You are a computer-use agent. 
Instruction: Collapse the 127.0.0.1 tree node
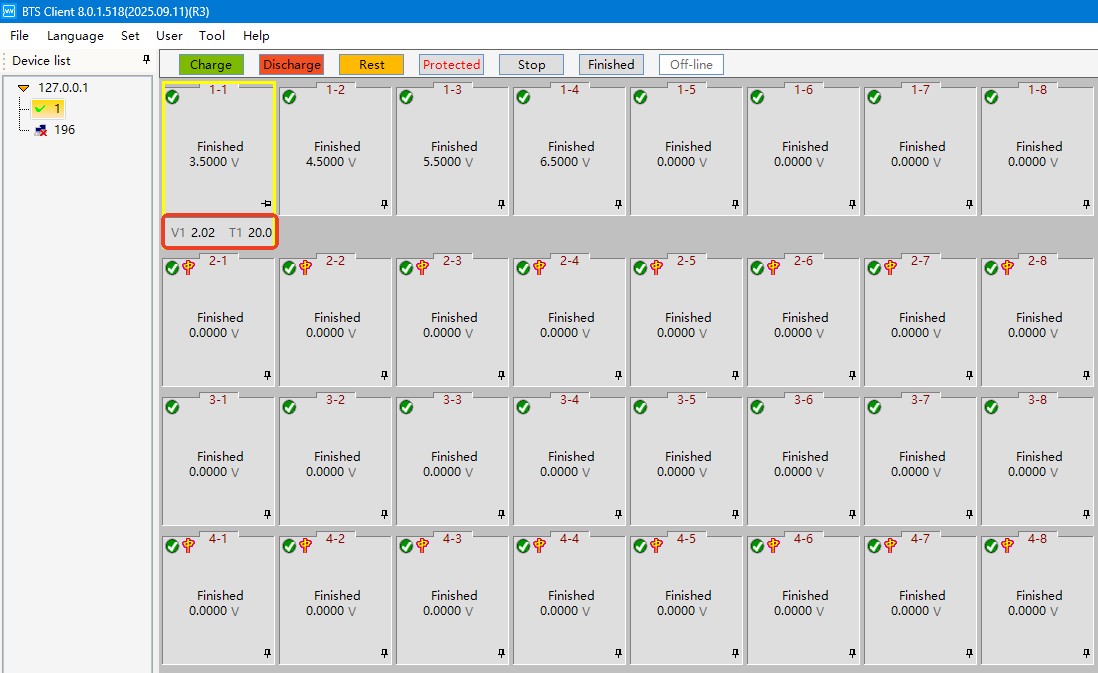pyautogui.click(x=24, y=88)
